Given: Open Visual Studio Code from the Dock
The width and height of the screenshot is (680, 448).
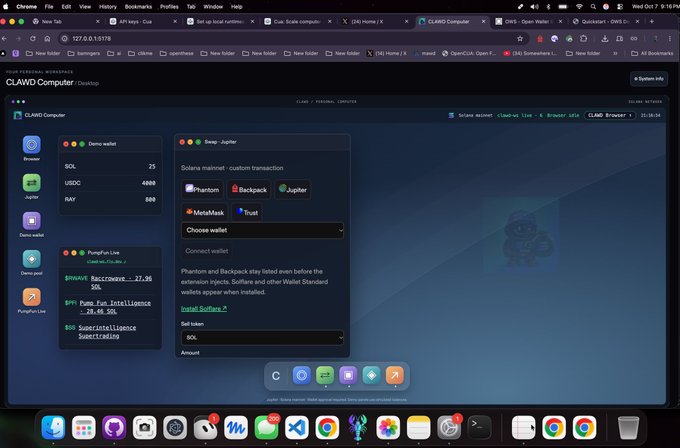Looking at the screenshot, I should coord(297,428).
